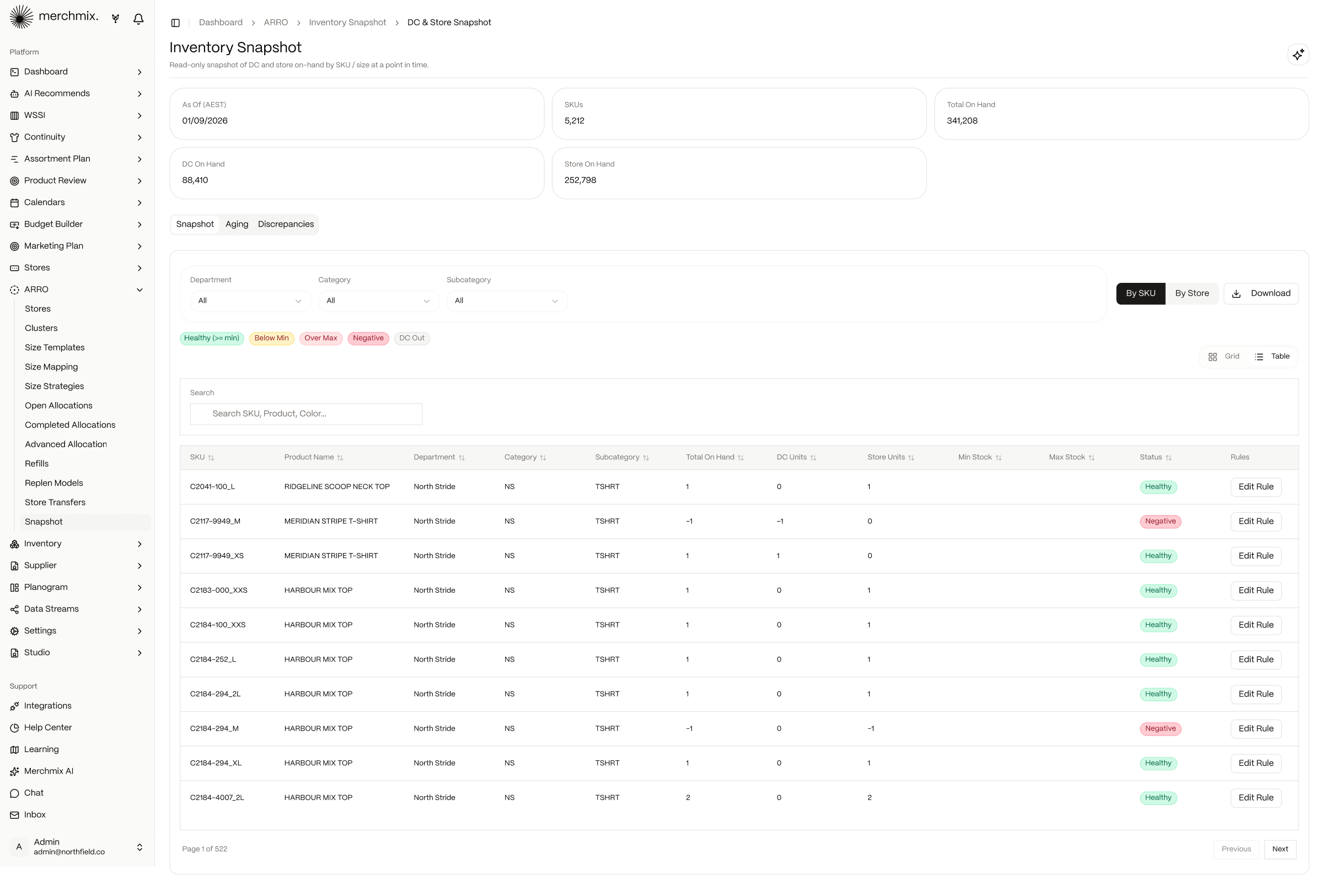The image size is (1324, 896).
Task: Open the Subcategory dropdown
Action: tap(506, 301)
